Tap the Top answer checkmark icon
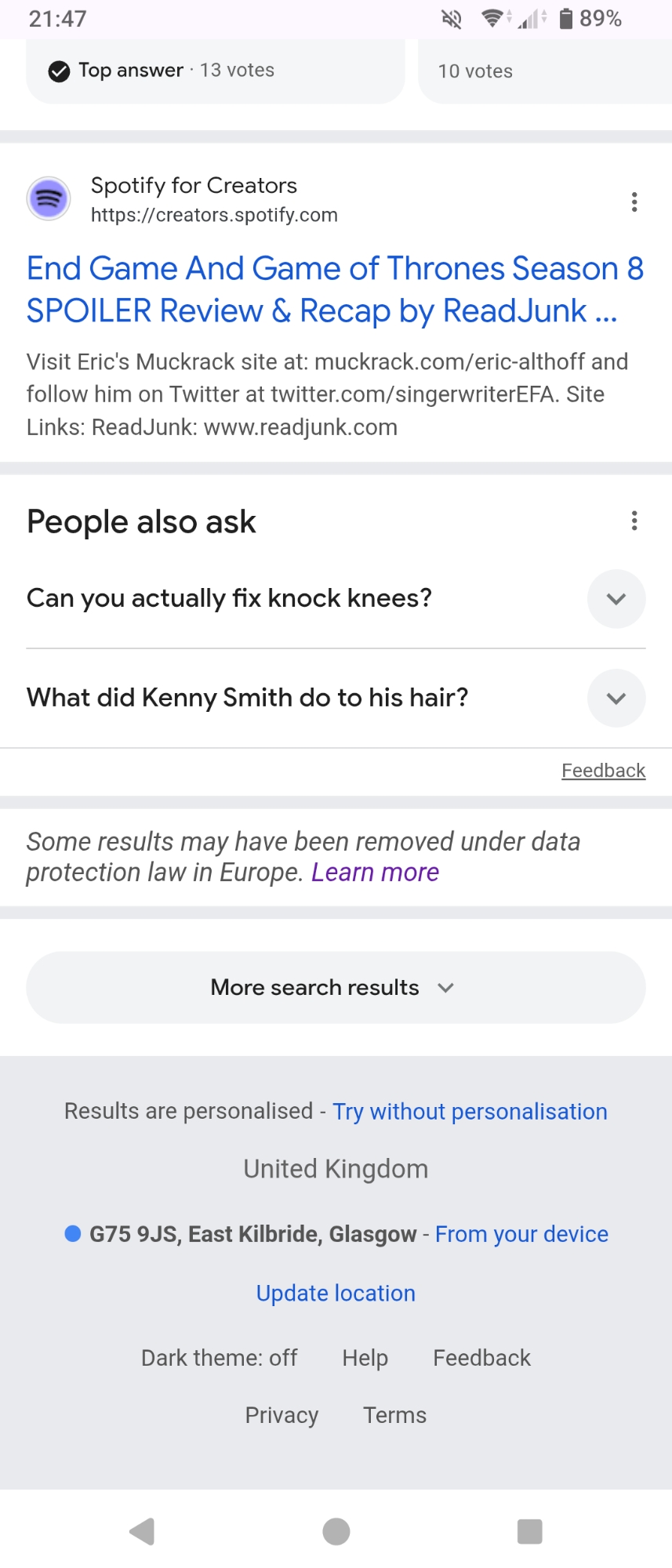The height and width of the screenshot is (1568, 672). 59,71
